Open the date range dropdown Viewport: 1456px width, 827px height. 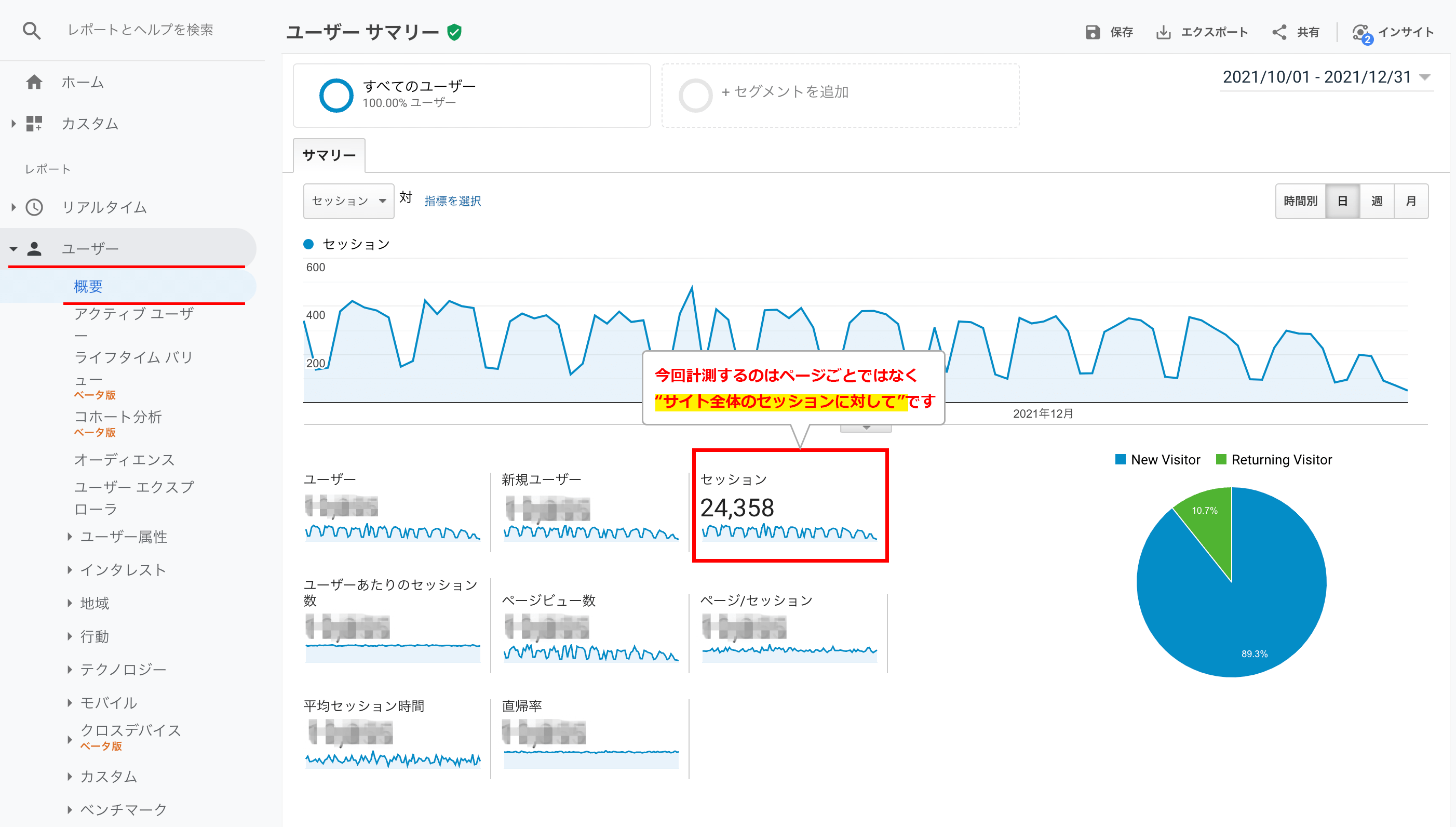(1326, 77)
